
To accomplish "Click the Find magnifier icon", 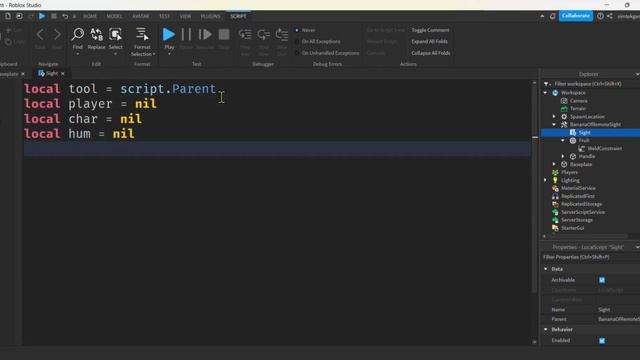I will click(78, 34).
